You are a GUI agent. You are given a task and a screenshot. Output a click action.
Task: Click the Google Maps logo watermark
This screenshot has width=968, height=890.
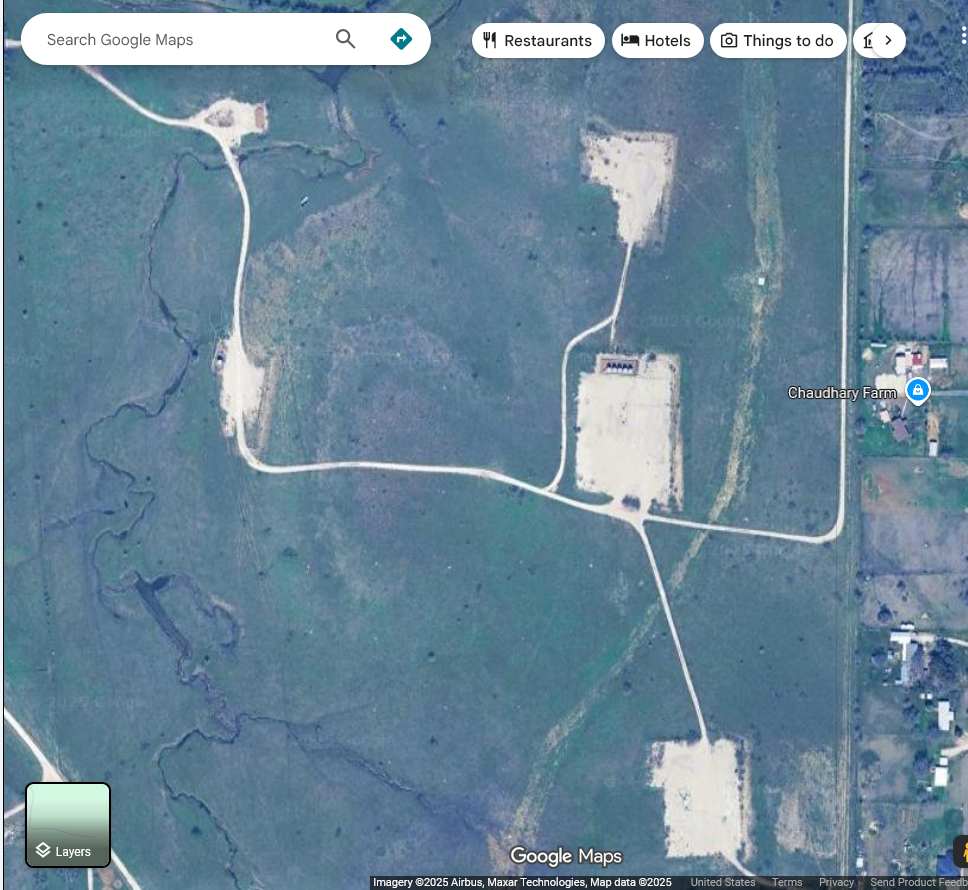click(x=565, y=856)
